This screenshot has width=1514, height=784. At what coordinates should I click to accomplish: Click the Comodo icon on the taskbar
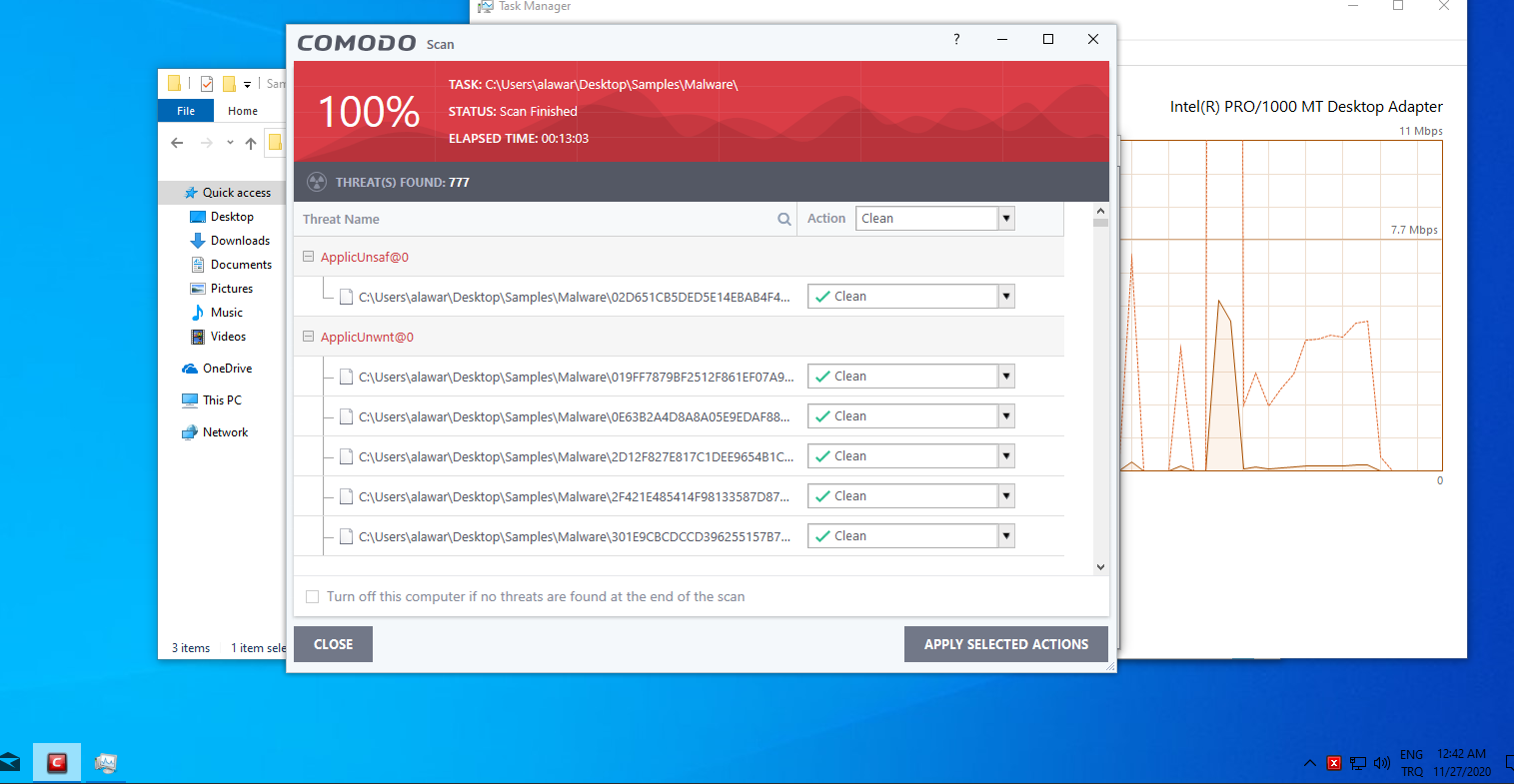[57, 763]
